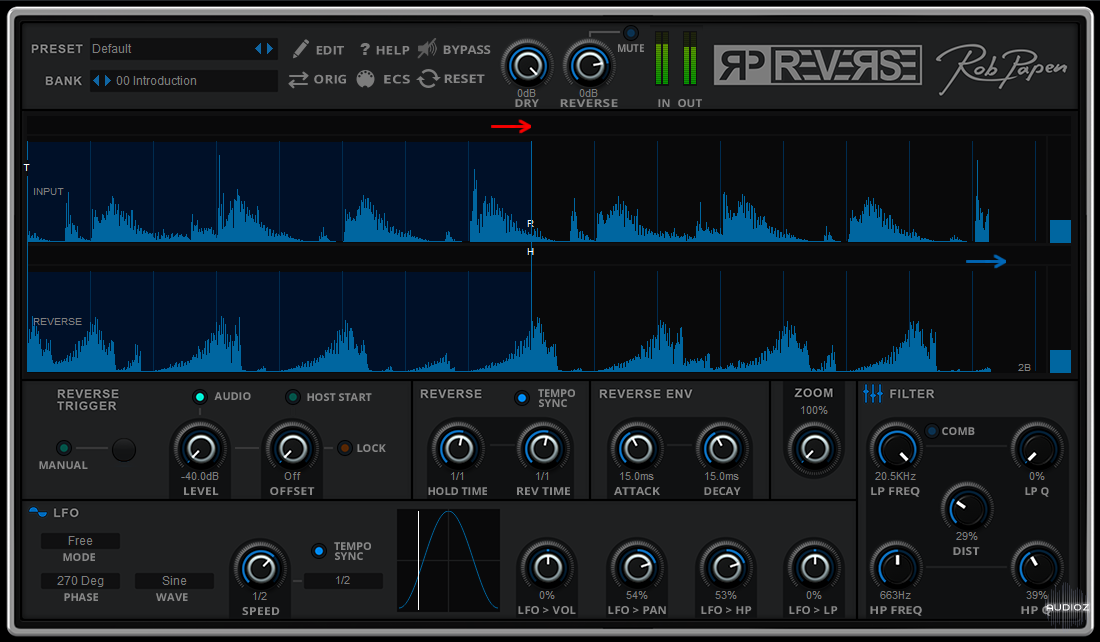The image size is (1100, 642).
Task: Click the HP FREQ knob
Action: point(896,567)
